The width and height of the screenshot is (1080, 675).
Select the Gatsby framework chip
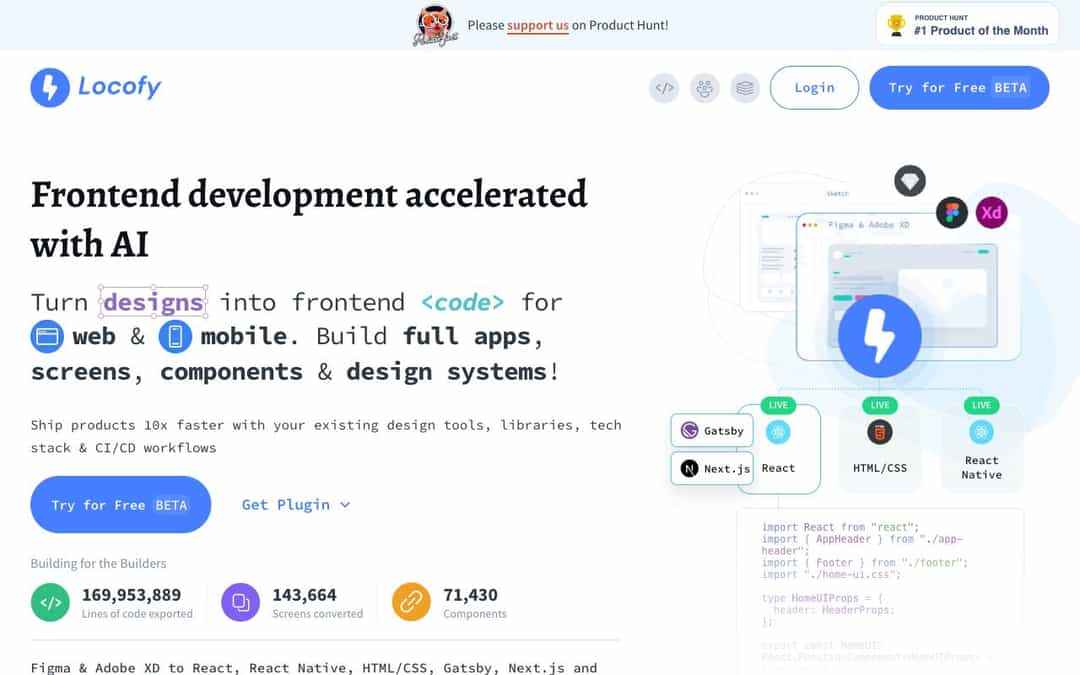click(712, 431)
